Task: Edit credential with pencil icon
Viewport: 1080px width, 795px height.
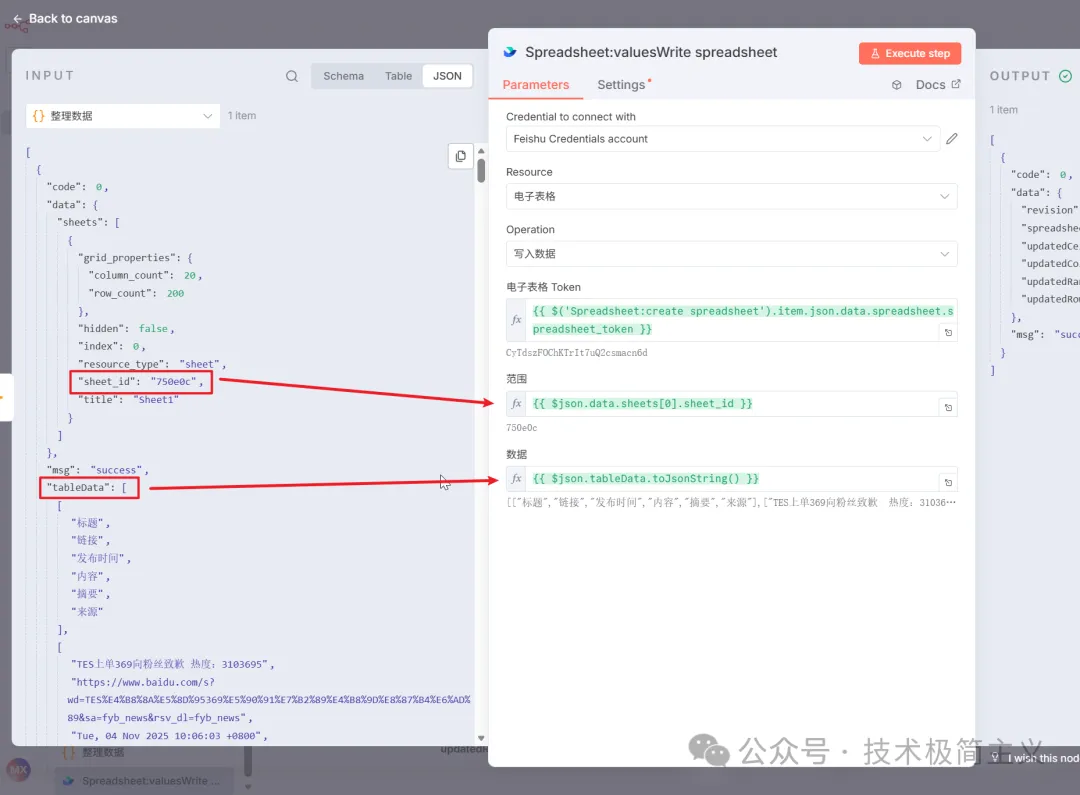Action: point(951,139)
